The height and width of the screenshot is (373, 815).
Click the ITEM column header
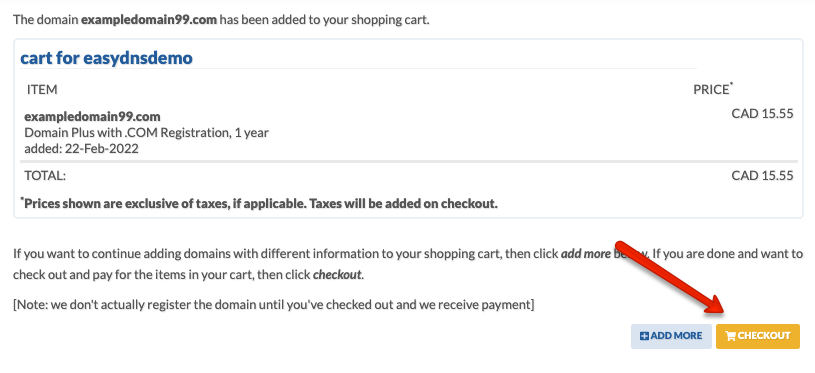(x=42, y=89)
